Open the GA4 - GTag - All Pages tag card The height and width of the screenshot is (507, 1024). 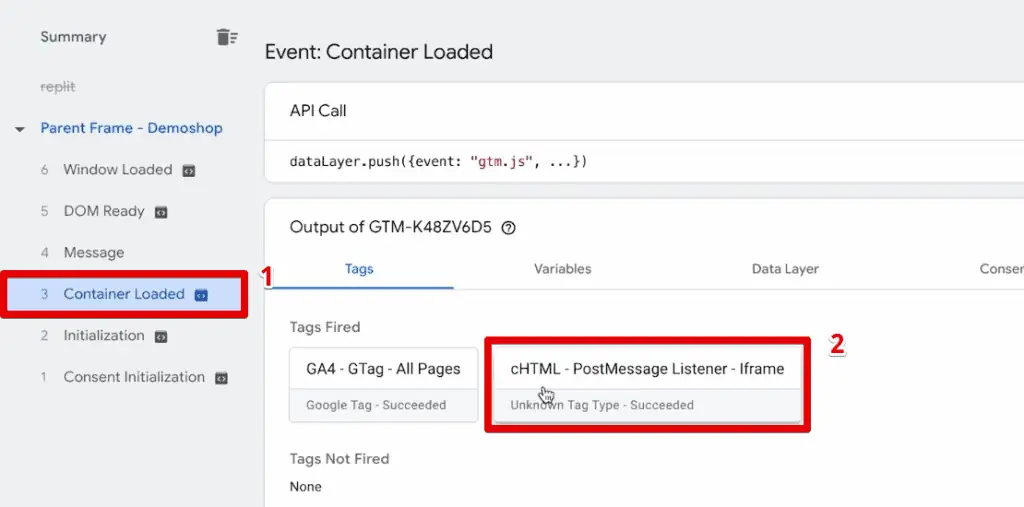[383, 385]
